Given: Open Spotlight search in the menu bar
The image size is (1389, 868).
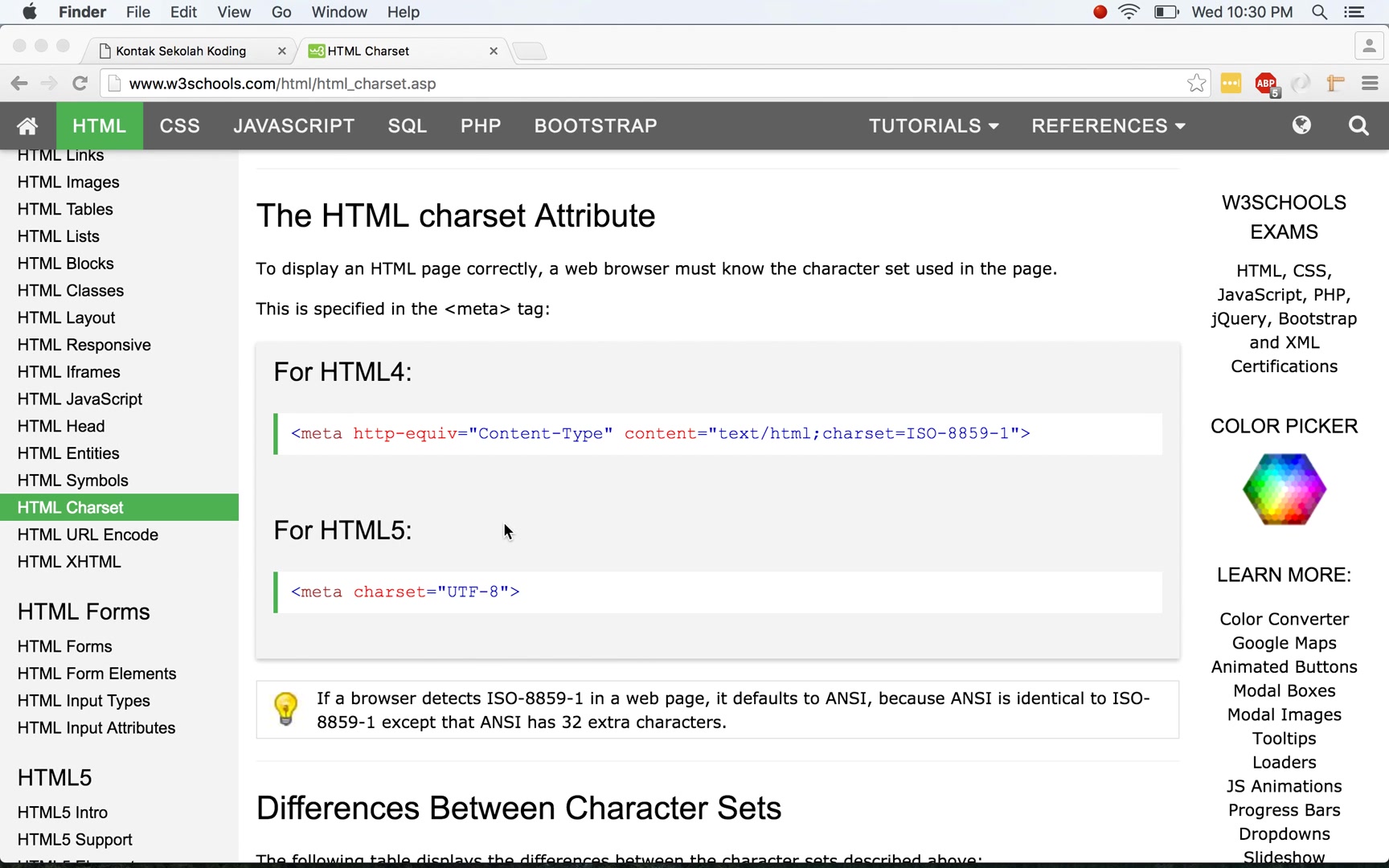Looking at the screenshot, I should 1319,12.
